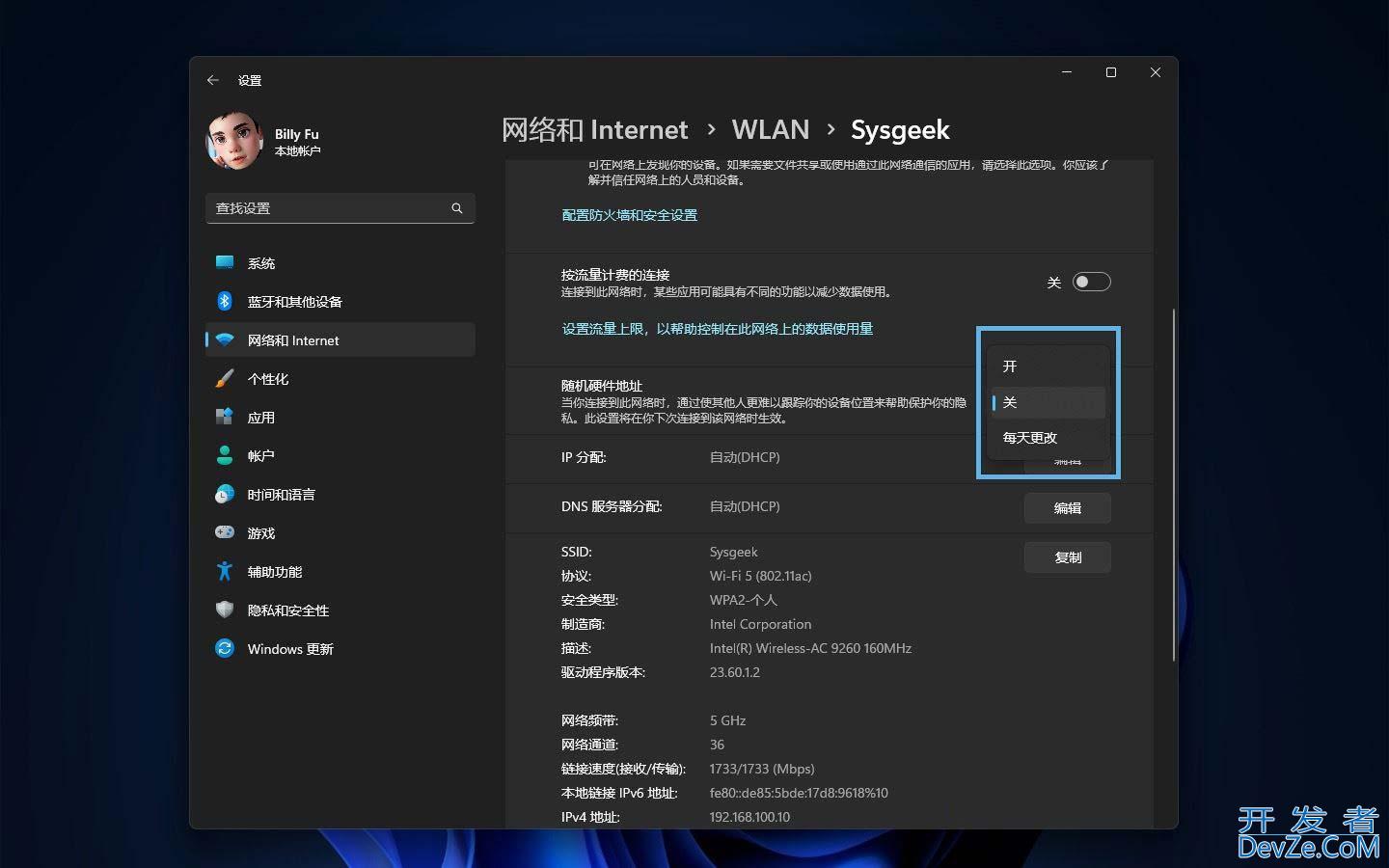Select 网络和 Internet sidebar item
This screenshot has width=1389, height=868.
pos(340,340)
